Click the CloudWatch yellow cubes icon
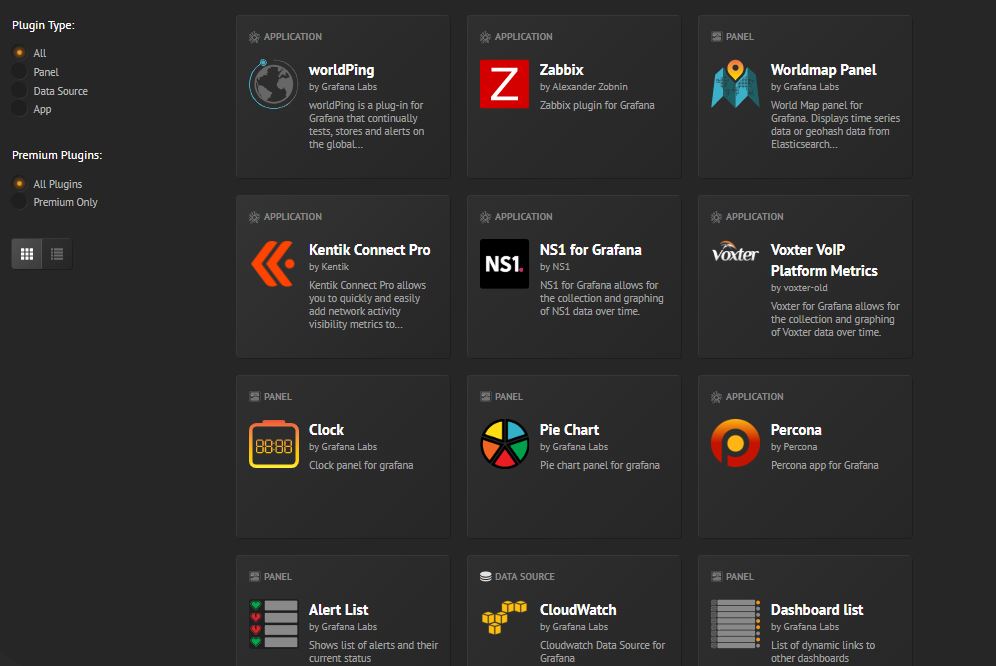Screen dimensions: 996x666 (x=504, y=617)
